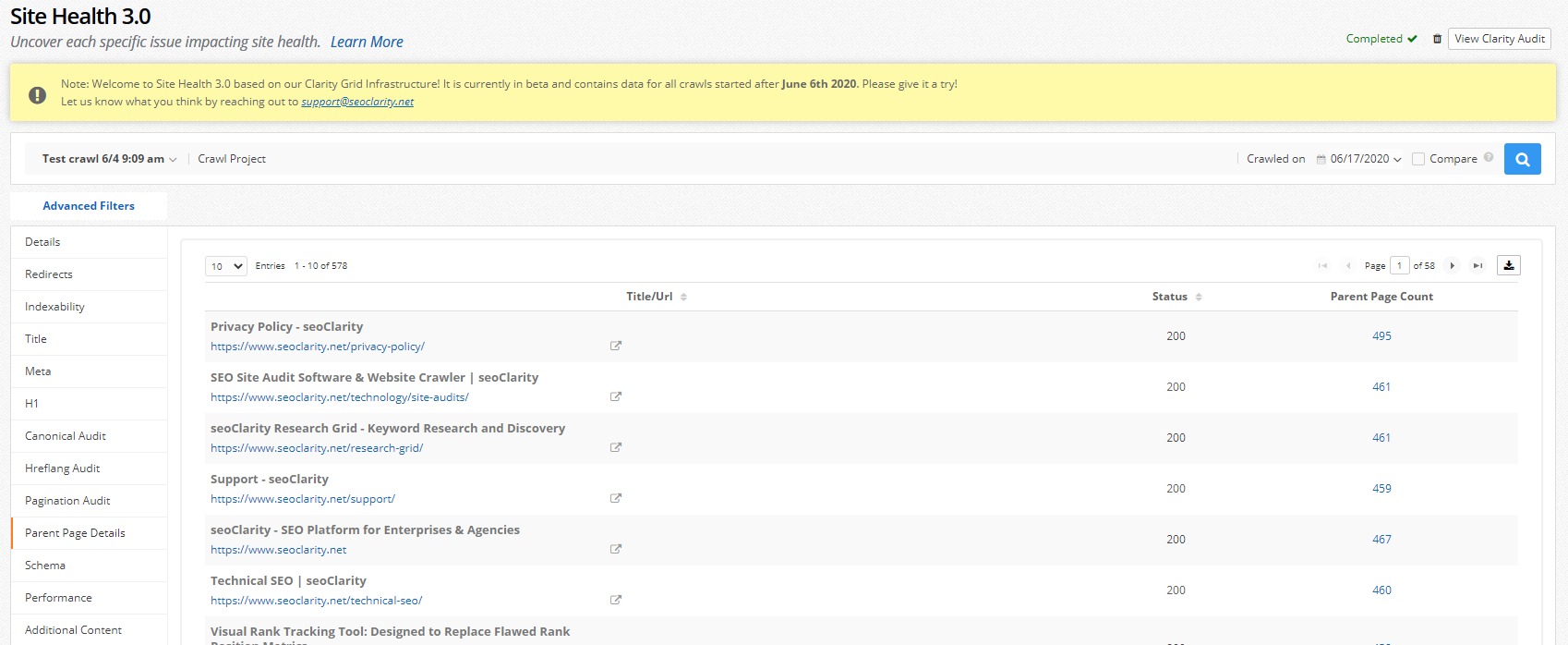Go to the next page arrow

[1452, 265]
